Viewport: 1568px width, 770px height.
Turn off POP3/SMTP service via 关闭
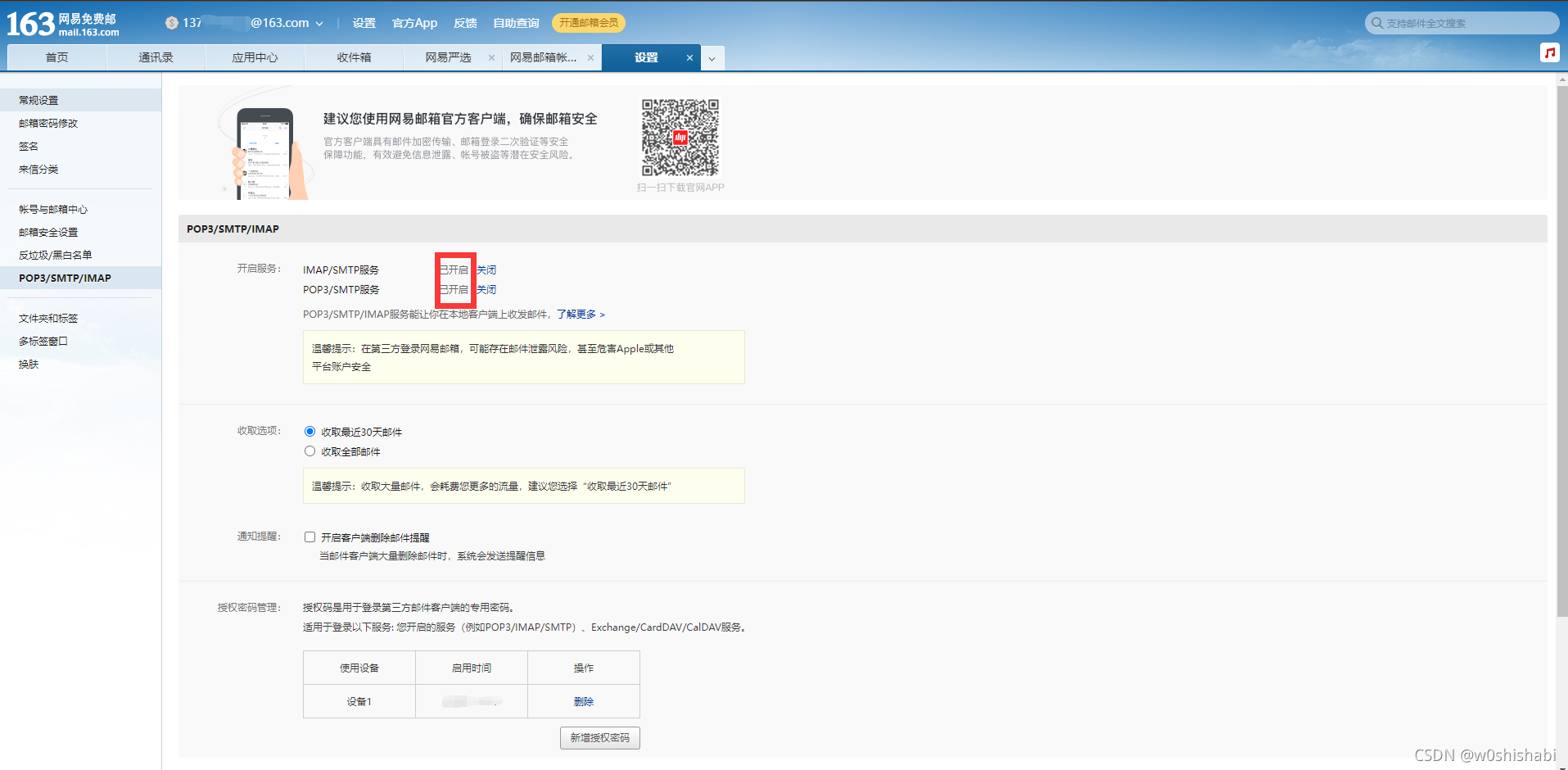(486, 289)
